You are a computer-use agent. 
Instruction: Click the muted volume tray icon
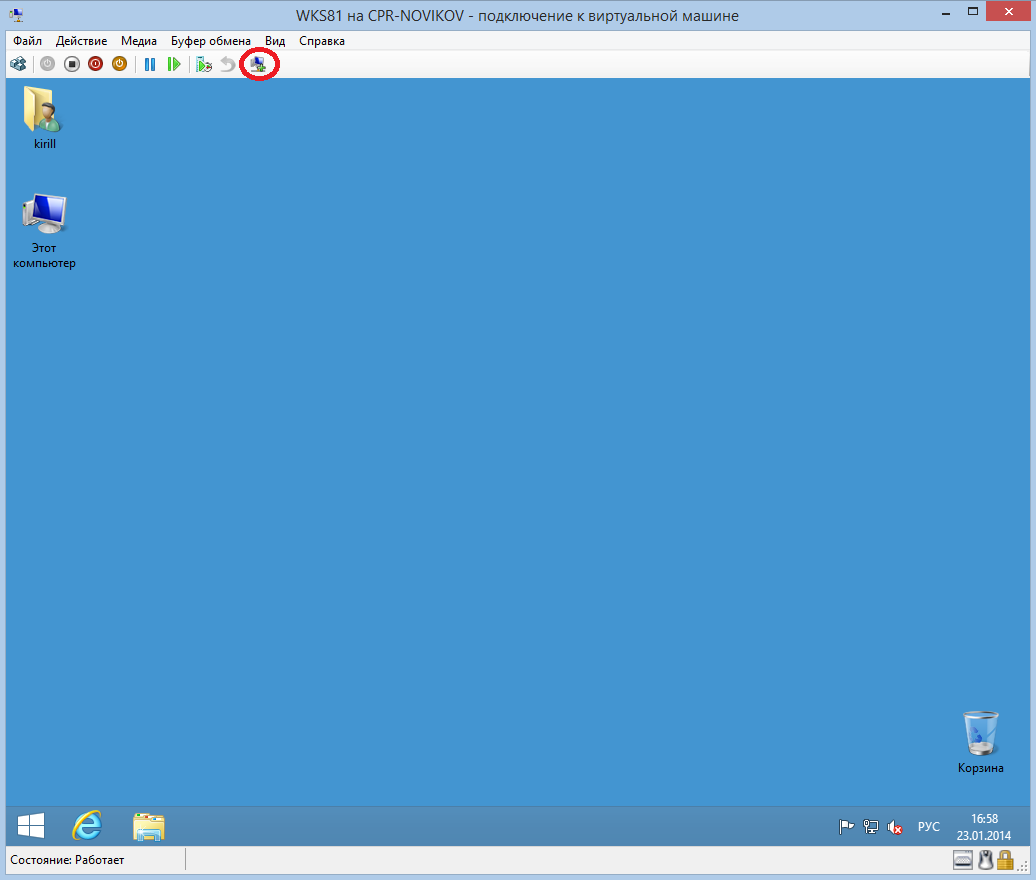click(x=895, y=827)
